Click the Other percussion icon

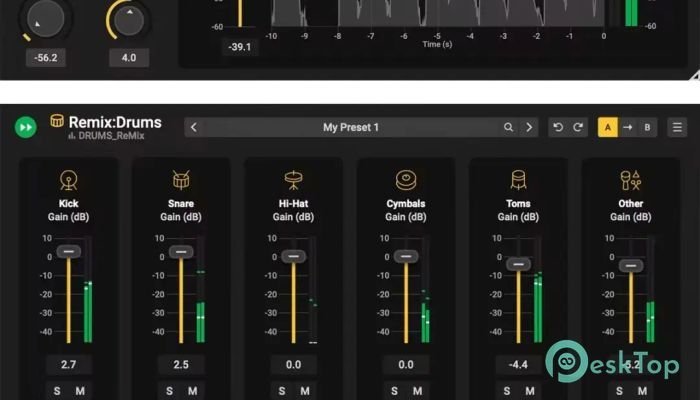(x=630, y=181)
